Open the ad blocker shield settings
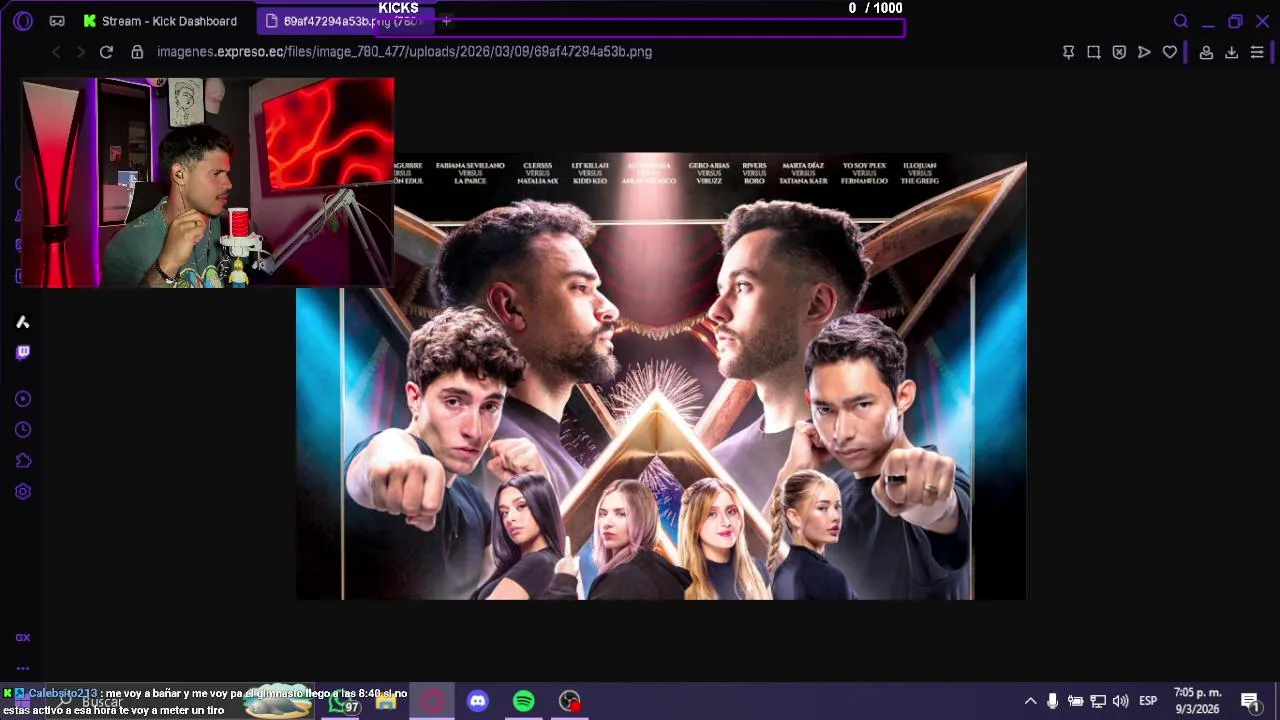This screenshot has width=1280, height=720. click(x=1119, y=52)
